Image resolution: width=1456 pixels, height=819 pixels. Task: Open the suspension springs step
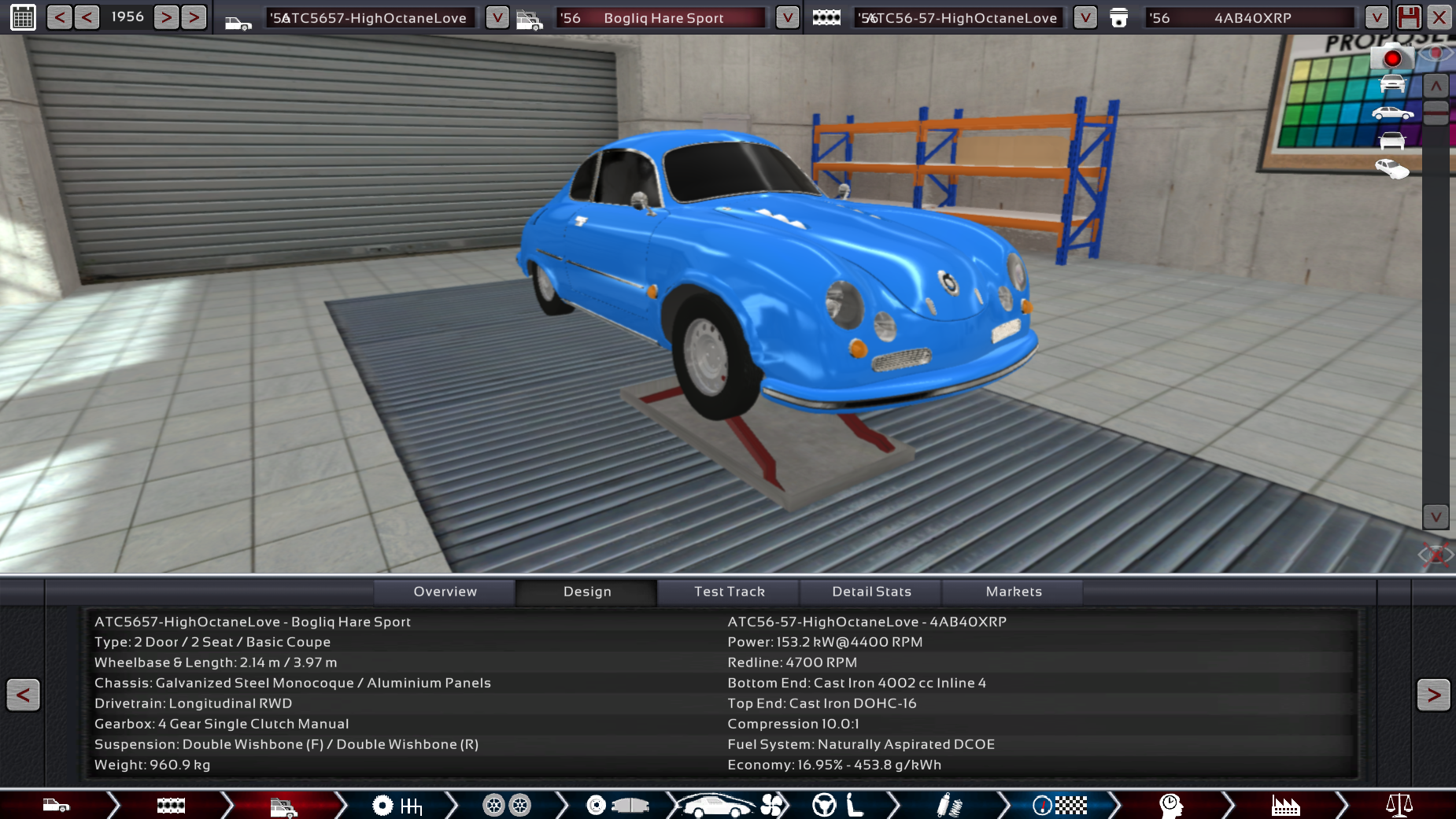click(950, 805)
